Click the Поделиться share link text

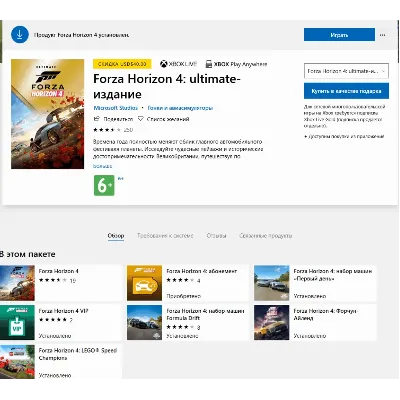[x=118, y=119]
